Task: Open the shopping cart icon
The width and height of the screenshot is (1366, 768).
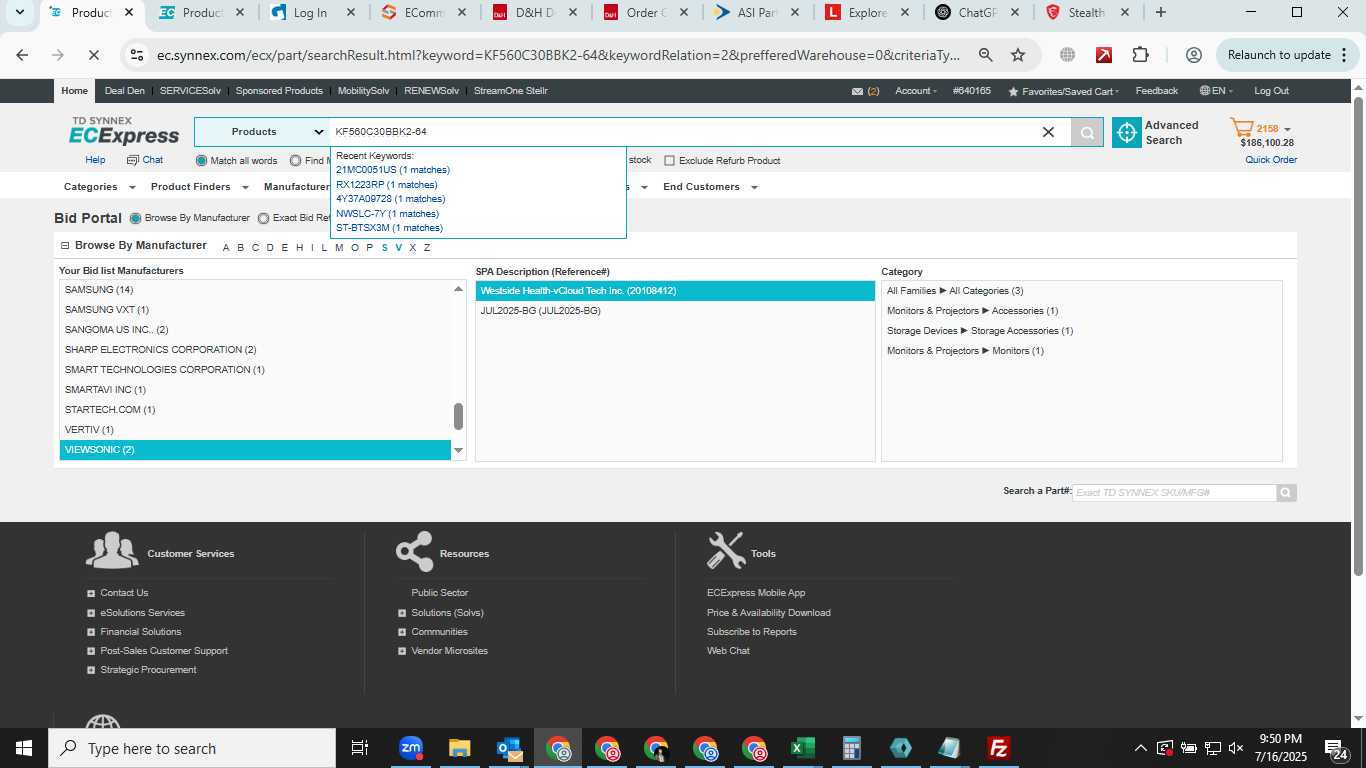Action: [1241, 128]
